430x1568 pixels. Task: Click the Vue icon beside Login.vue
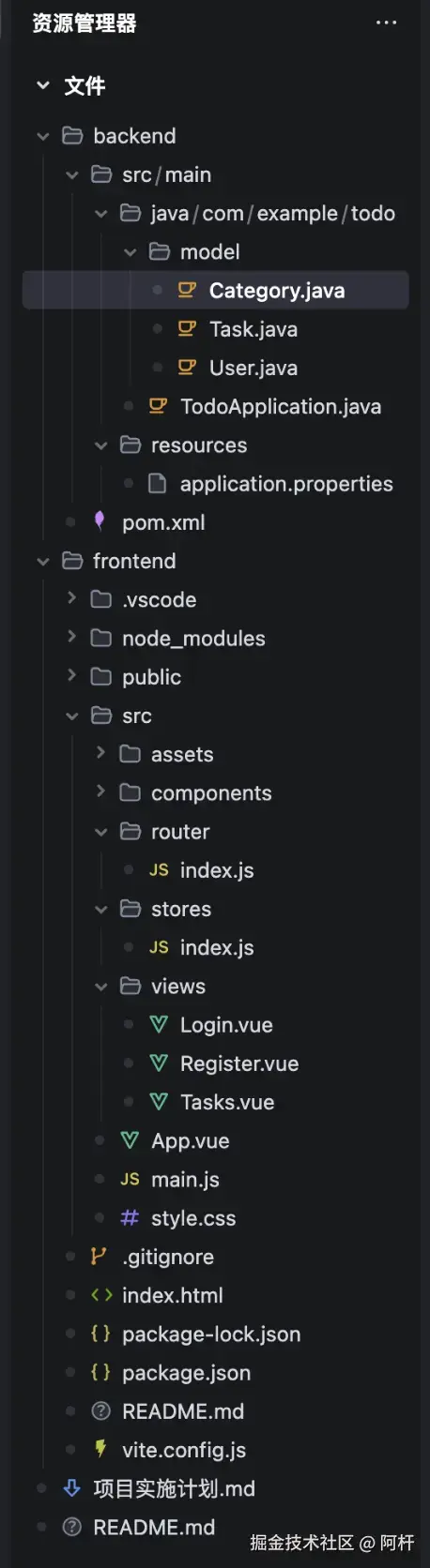click(159, 1024)
